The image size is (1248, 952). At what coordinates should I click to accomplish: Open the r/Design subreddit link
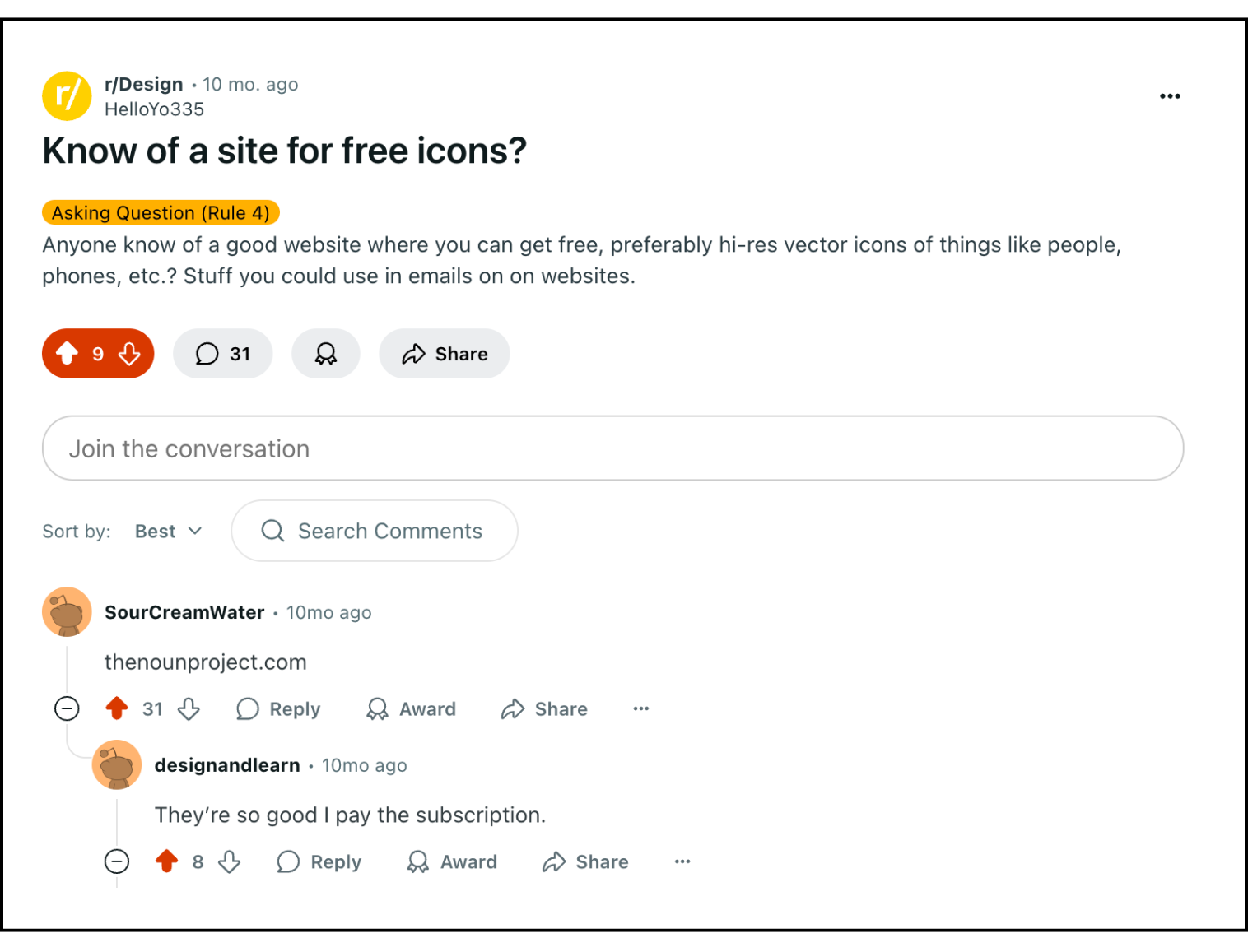coord(143,84)
